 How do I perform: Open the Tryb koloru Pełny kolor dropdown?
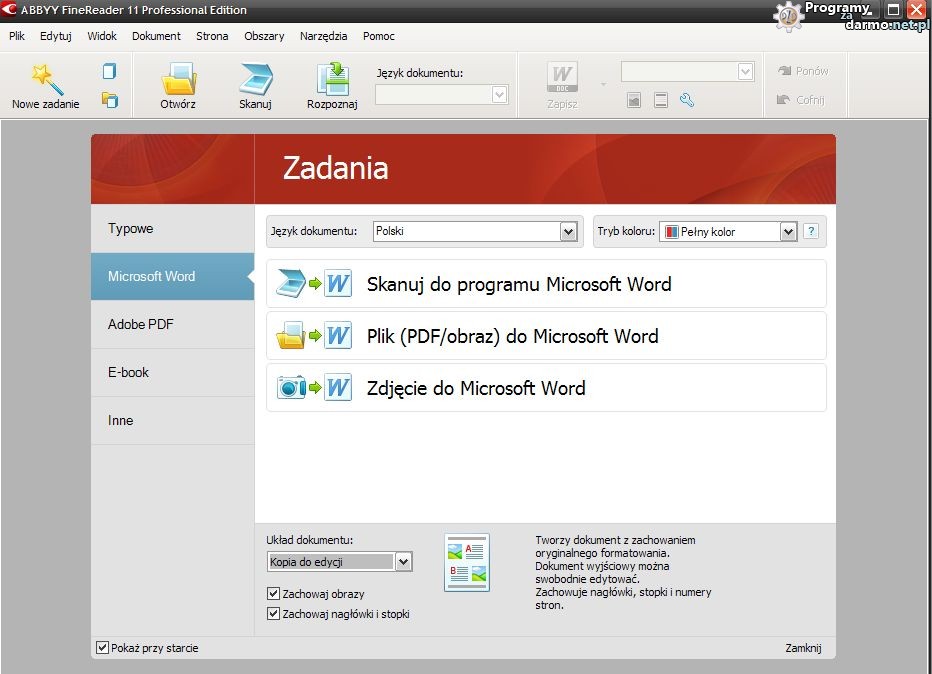(788, 231)
